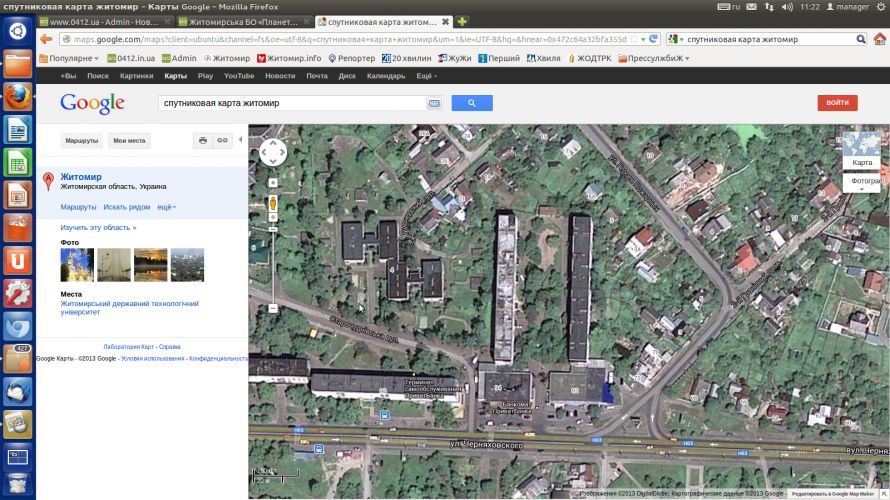The height and width of the screenshot is (500, 890).
Task: Open YouTube in Google bar
Action: [239, 75]
